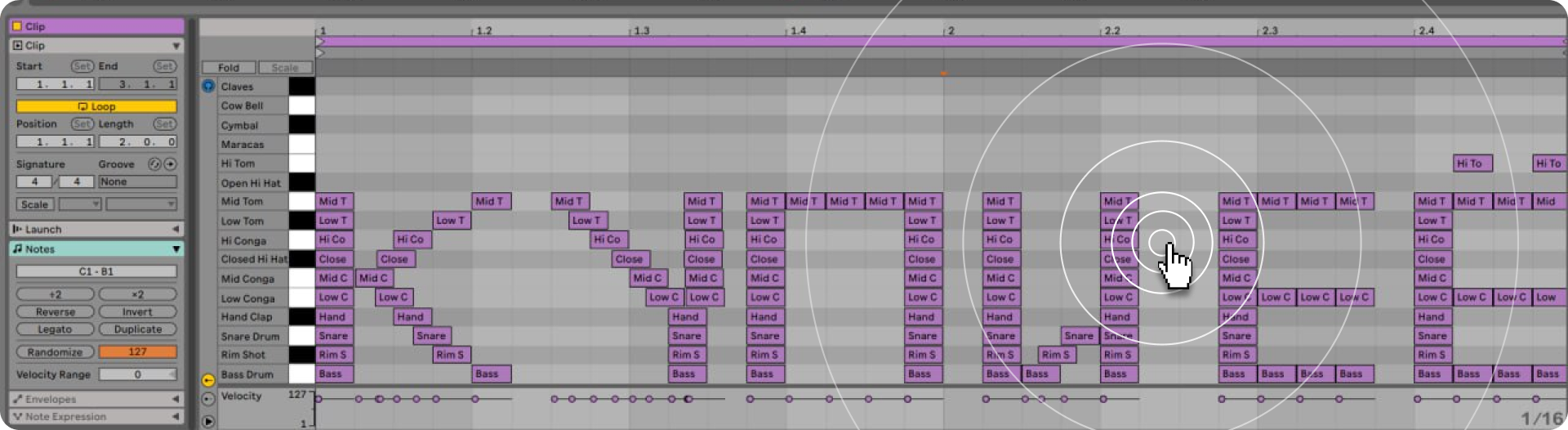Click Set button next to Start
The image size is (1568, 430).
coord(82,66)
